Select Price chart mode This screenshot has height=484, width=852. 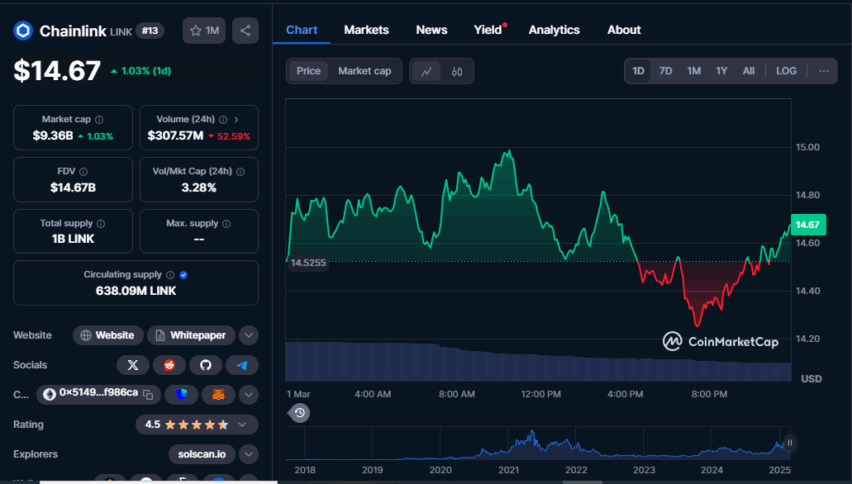pyautogui.click(x=308, y=71)
